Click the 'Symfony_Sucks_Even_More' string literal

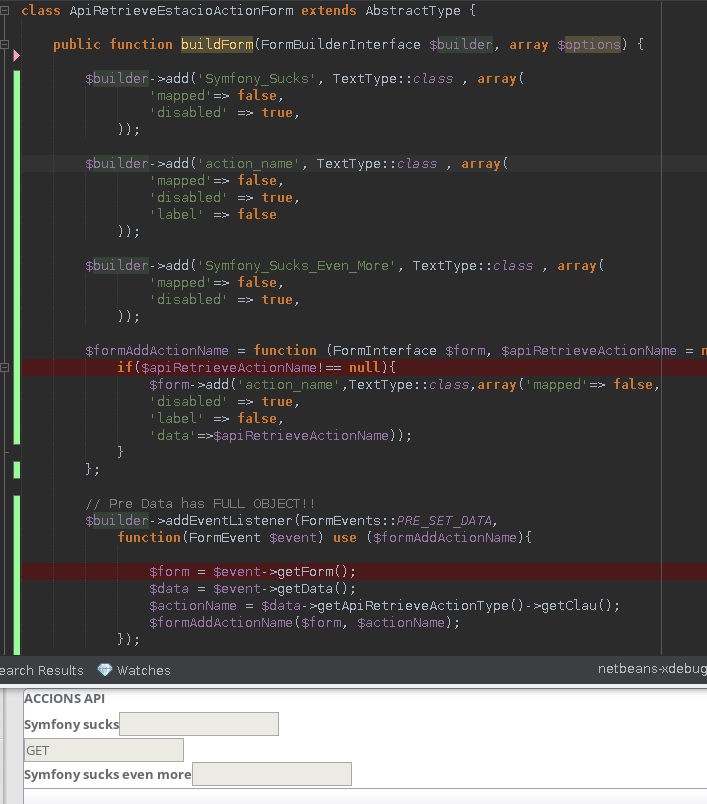(297, 266)
